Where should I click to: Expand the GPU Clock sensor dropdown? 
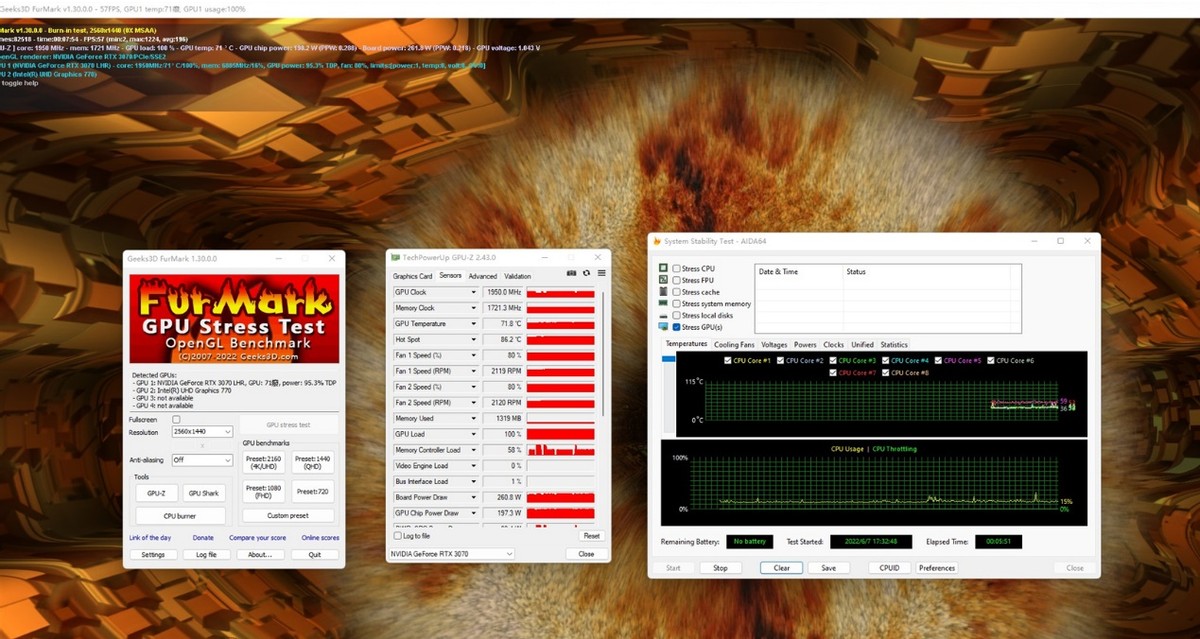click(x=474, y=292)
